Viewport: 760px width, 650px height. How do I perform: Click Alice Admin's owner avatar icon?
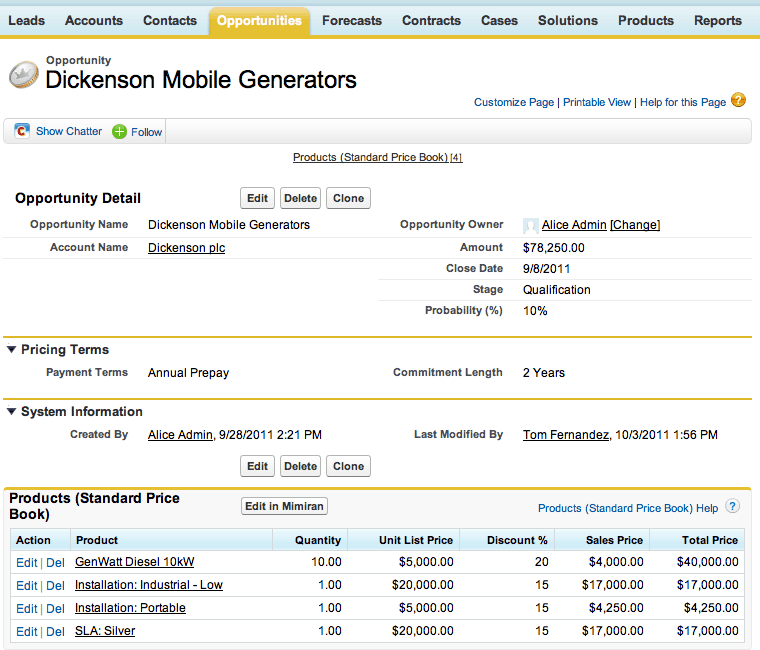[531, 225]
